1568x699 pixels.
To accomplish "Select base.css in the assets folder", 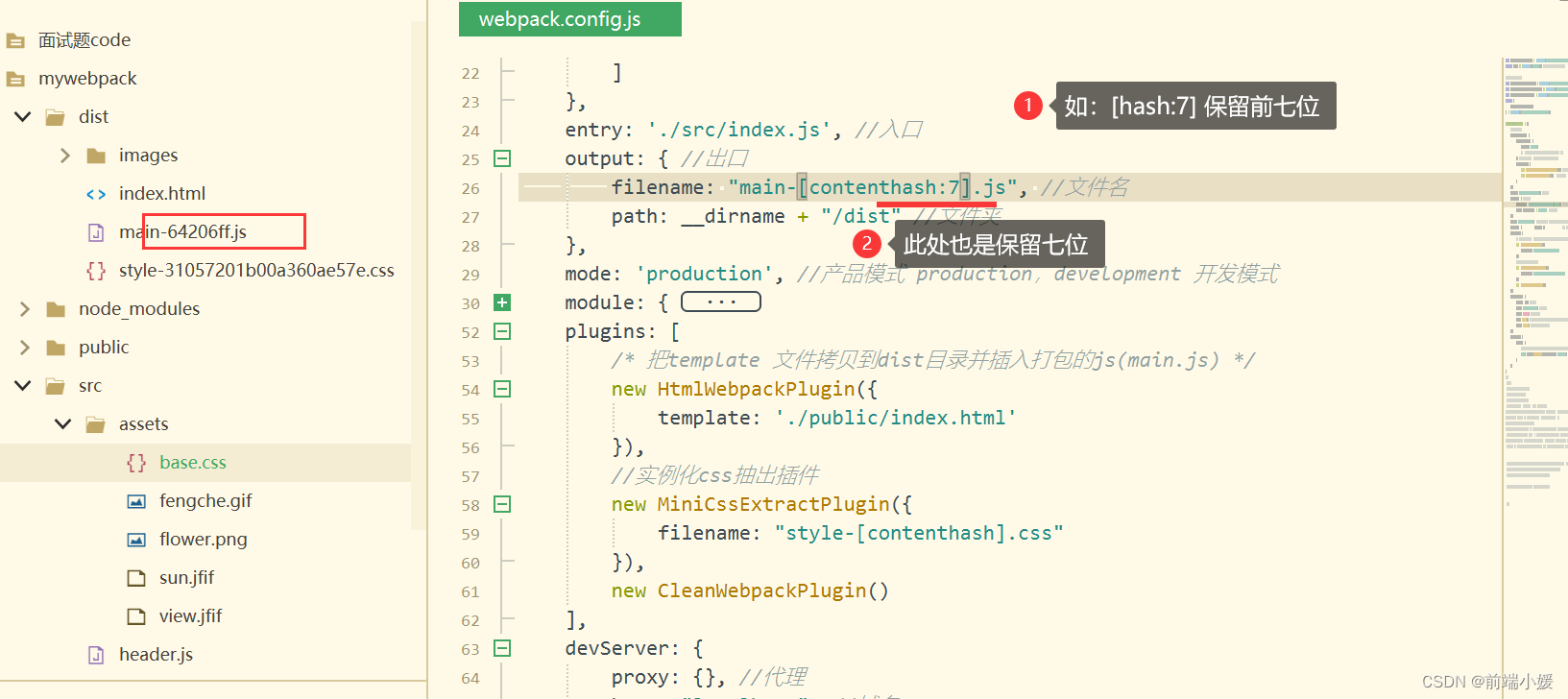I will pyautogui.click(x=193, y=462).
